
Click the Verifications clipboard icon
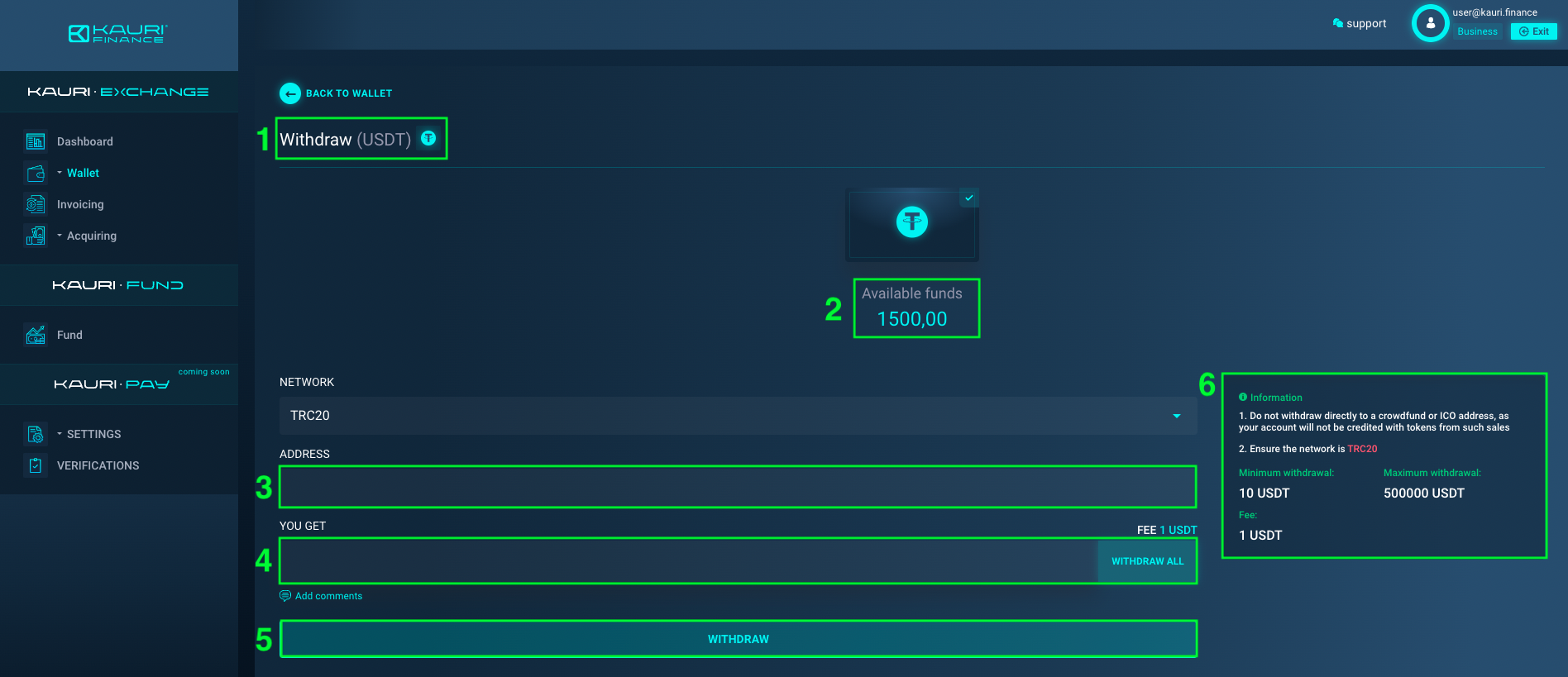36,465
